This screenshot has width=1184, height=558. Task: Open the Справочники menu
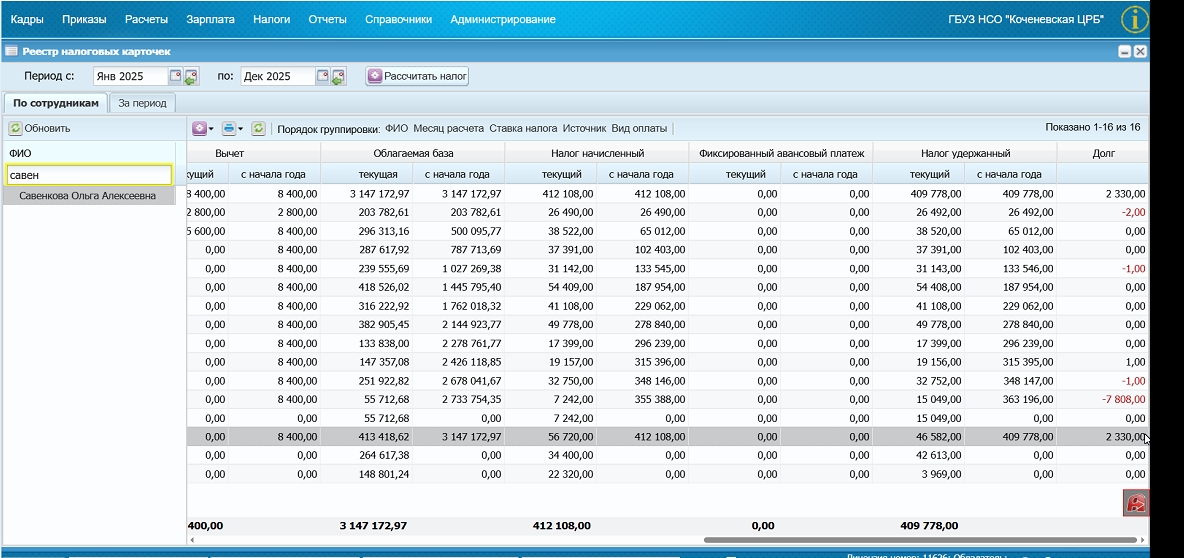[x=398, y=20]
